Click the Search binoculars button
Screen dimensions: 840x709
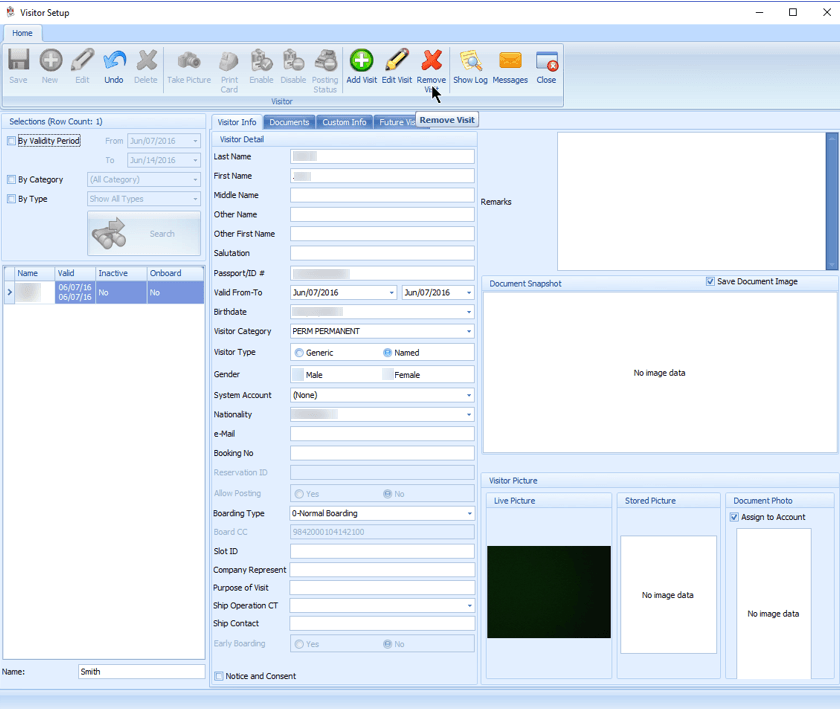[x=144, y=234]
